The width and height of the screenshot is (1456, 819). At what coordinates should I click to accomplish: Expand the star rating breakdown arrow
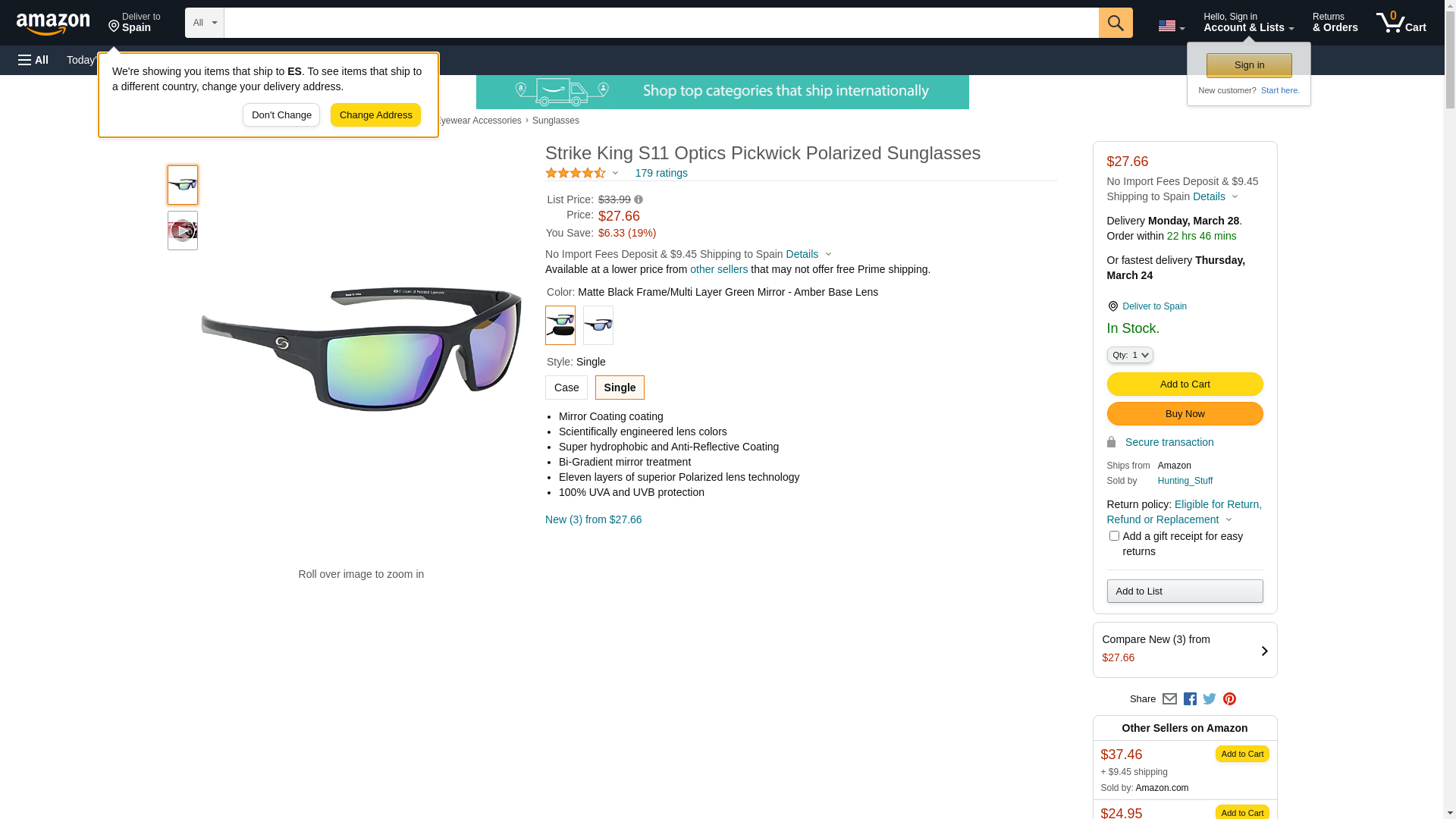pos(615,174)
